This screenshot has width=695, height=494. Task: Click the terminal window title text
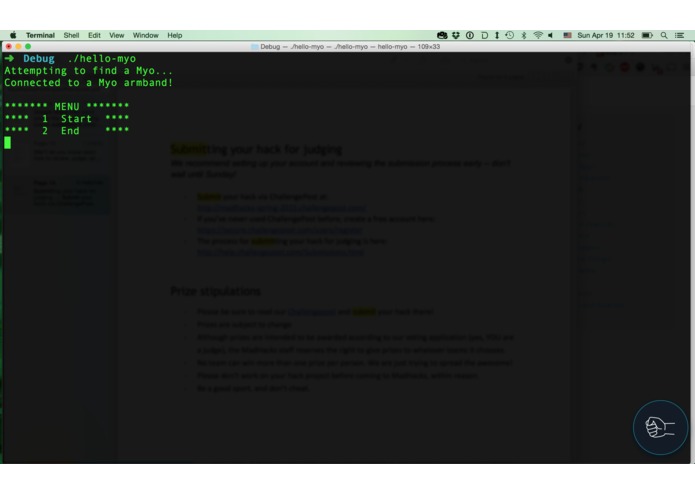(350, 47)
